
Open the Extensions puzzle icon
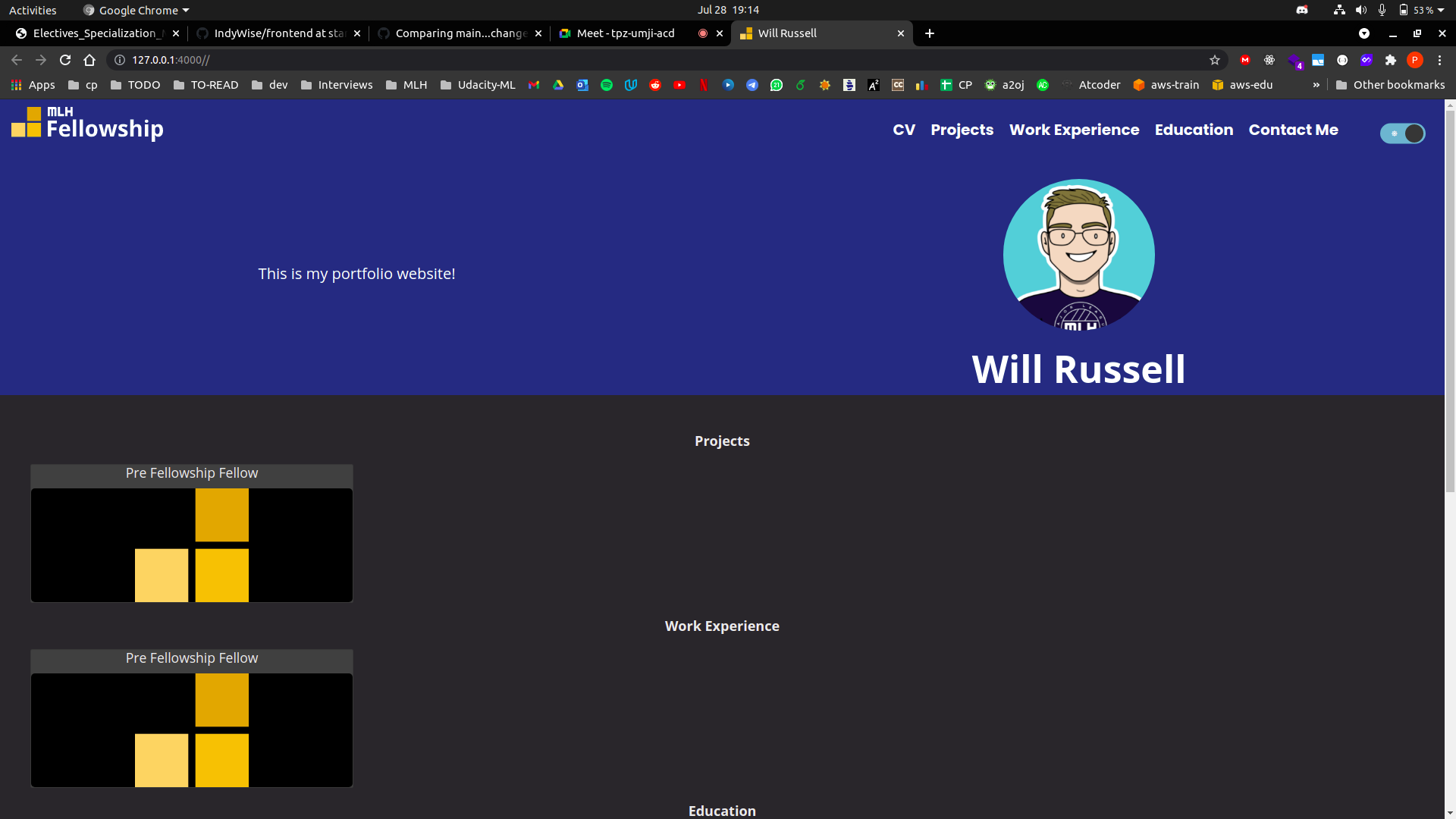tap(1390, 60)
